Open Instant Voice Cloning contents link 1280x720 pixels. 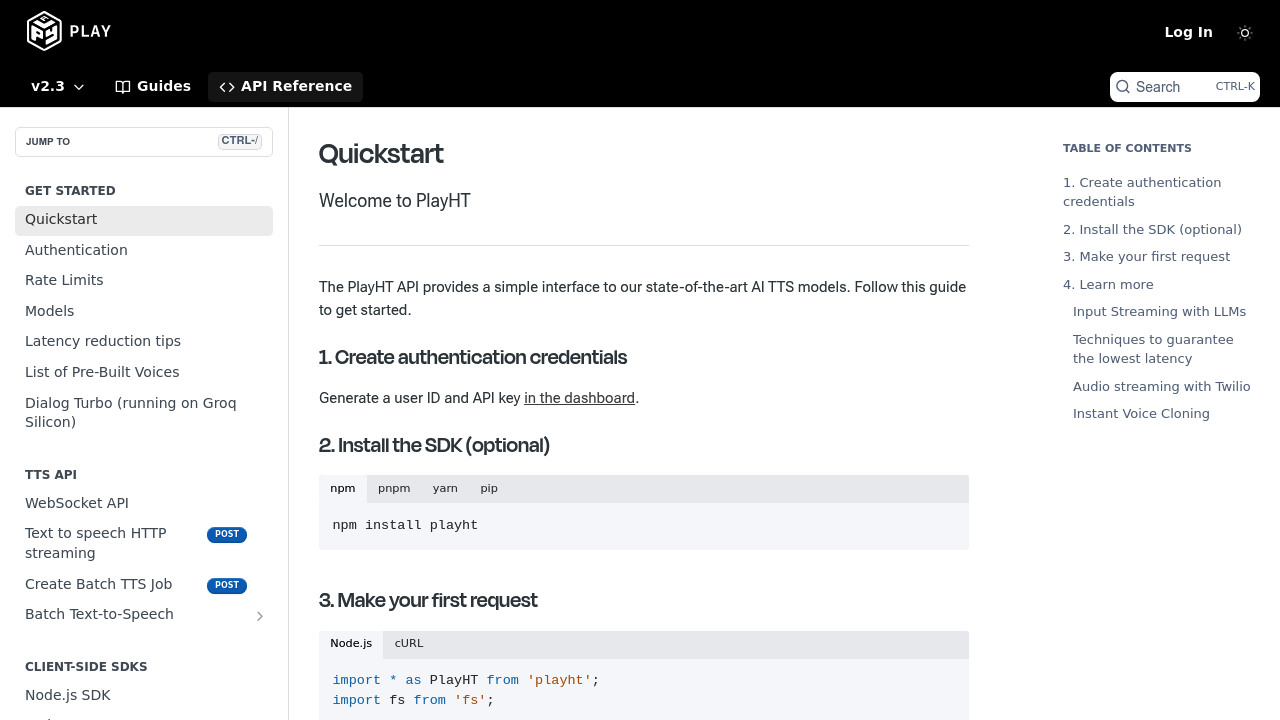(x=1141, y=414)
